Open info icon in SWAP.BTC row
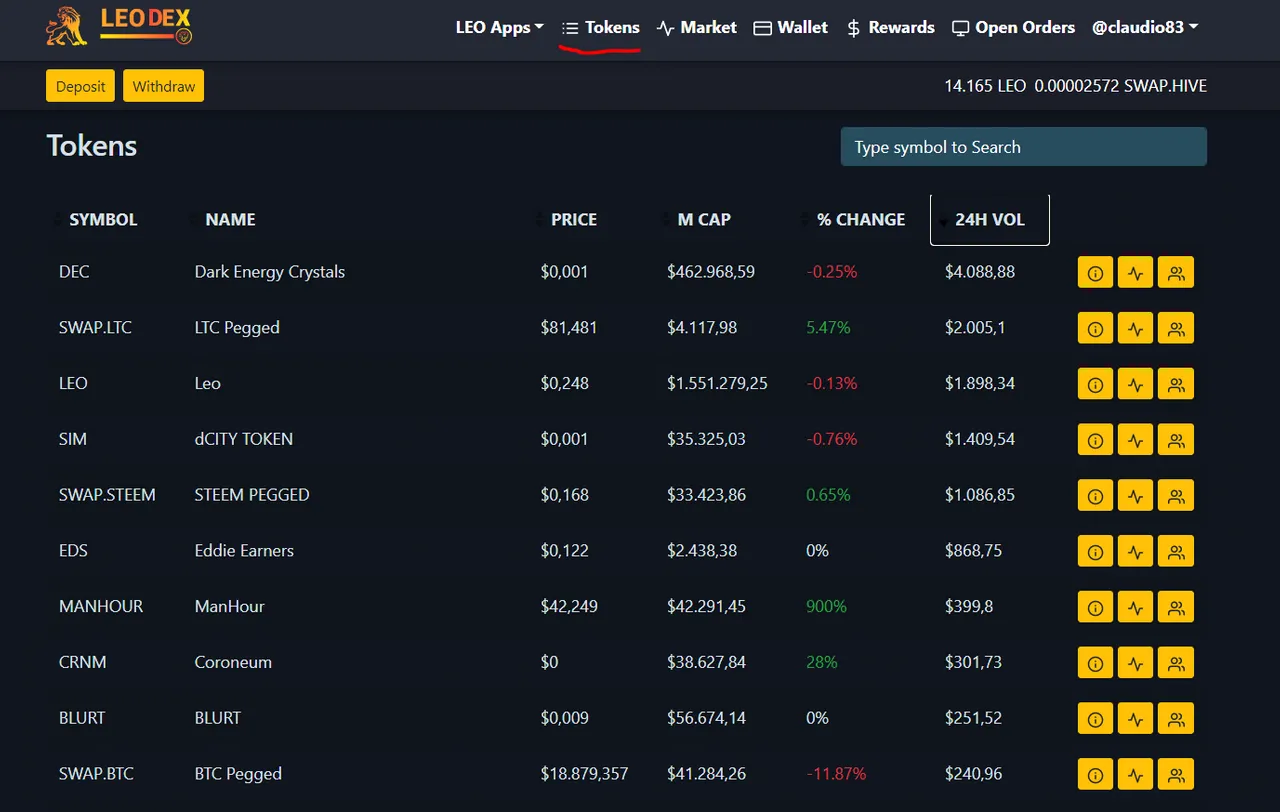The width and height of the screenshot is (1280, 812). [x=1095, y=774]
